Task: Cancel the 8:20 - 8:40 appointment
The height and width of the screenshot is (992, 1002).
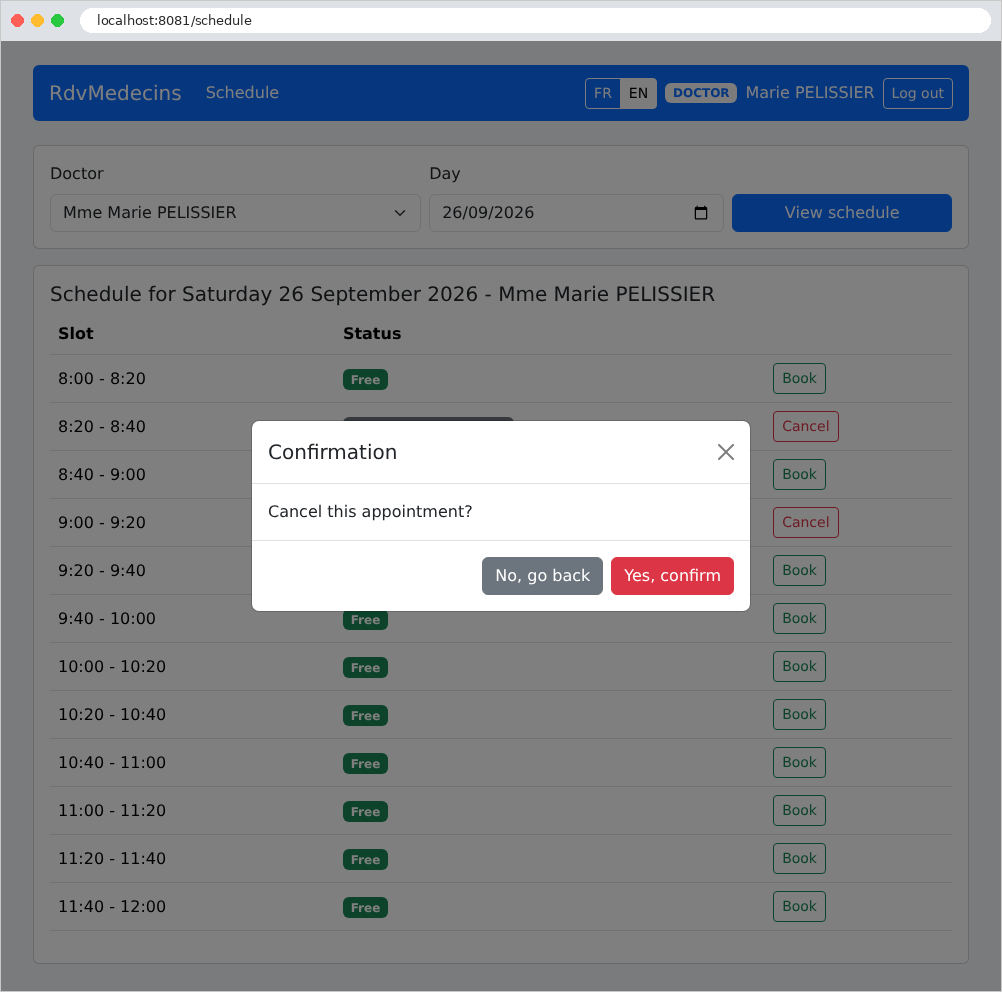Action: point(806,426)
